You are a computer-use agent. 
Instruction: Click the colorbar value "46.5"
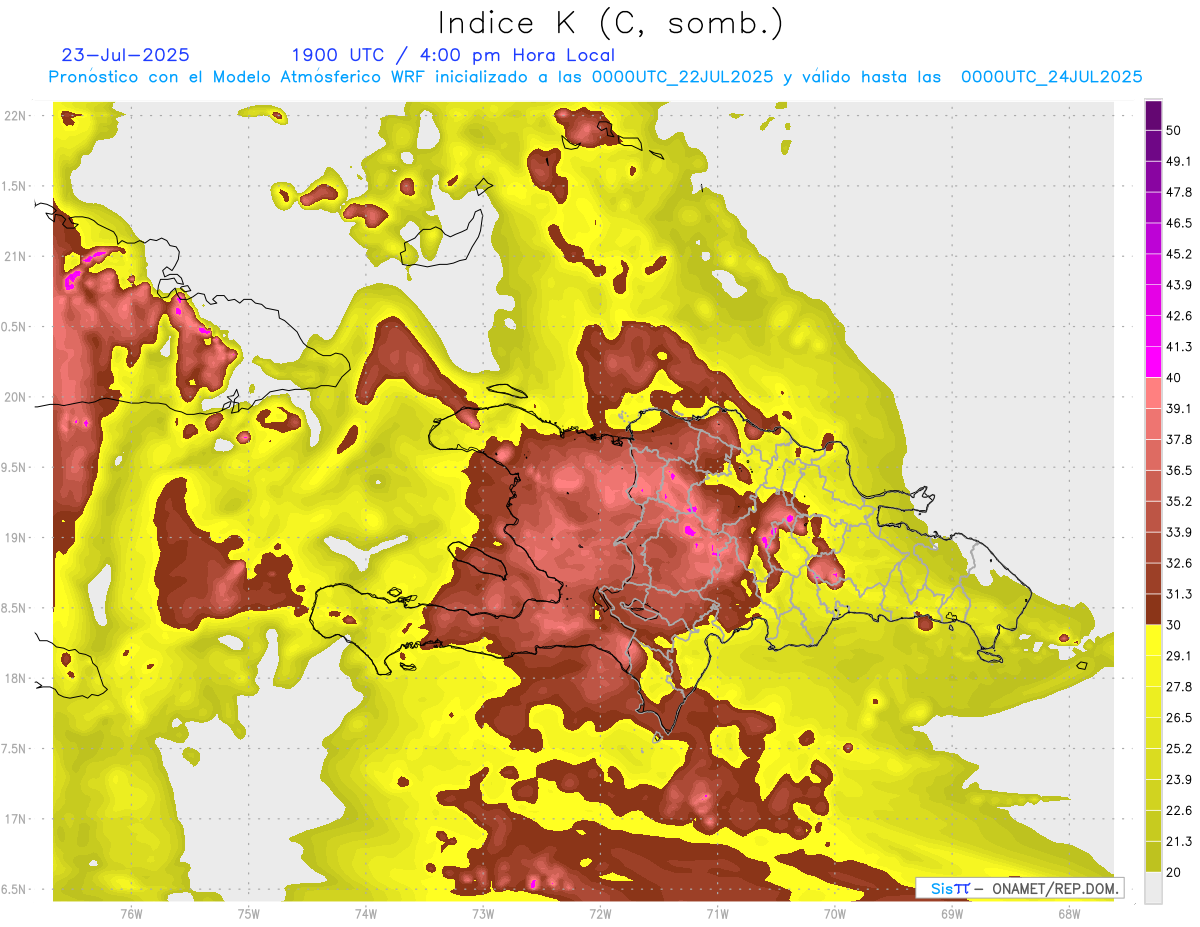pos(1179,223)
